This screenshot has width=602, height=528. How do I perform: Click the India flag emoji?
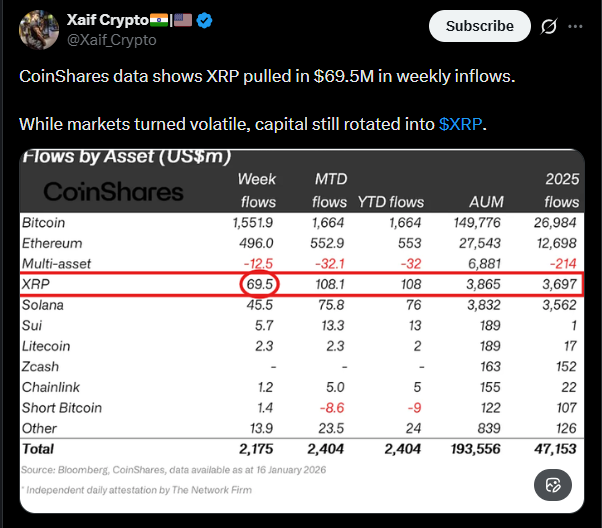coord(158,20)
